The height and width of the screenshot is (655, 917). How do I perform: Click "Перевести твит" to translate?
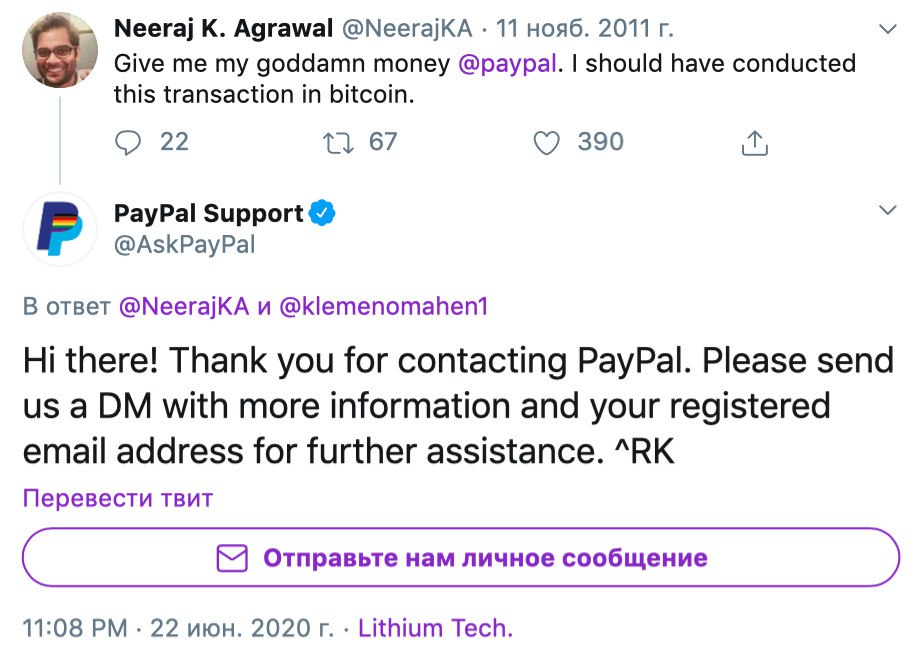[x=117, y=498]
